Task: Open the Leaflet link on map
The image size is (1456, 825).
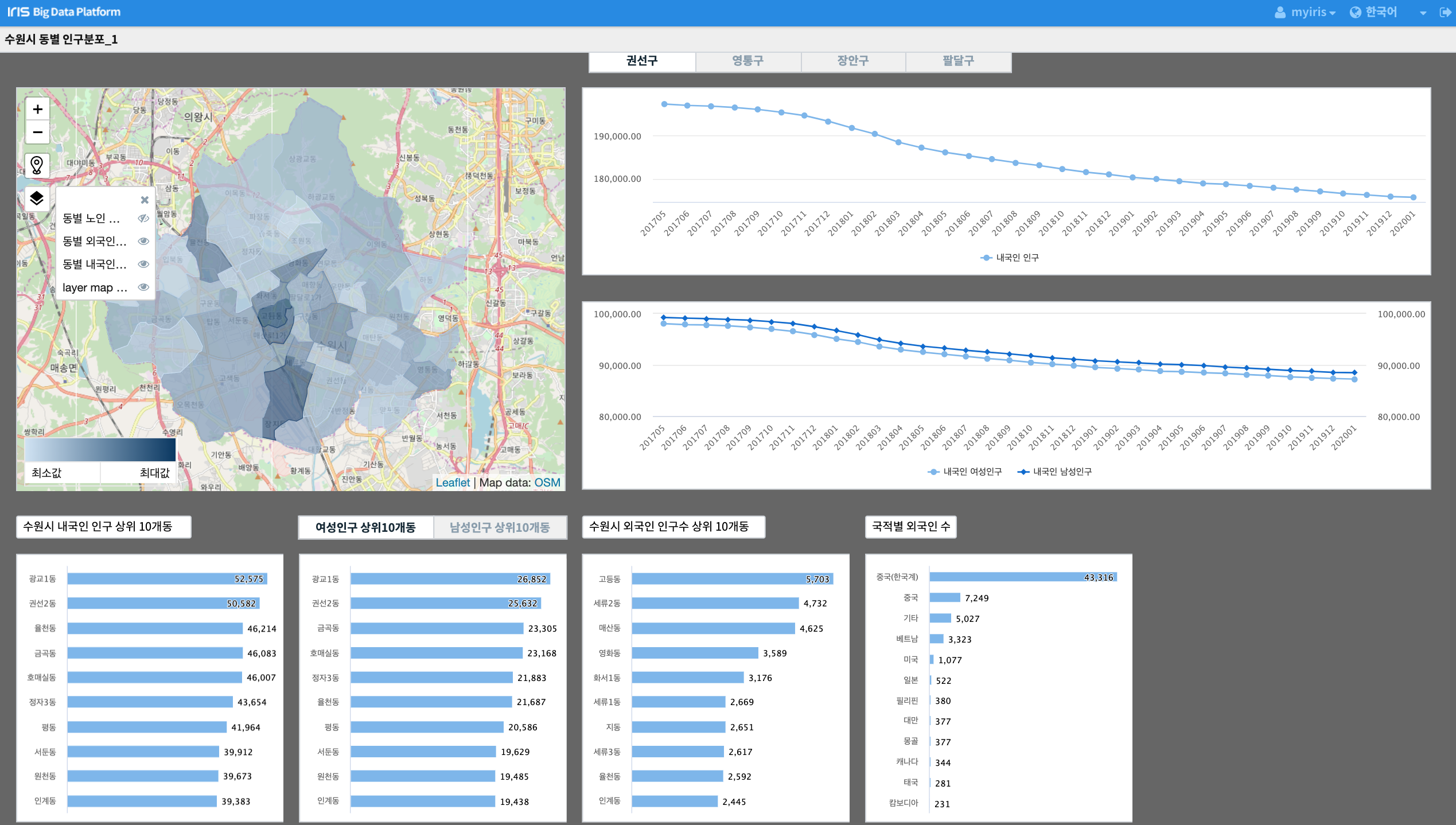Action: [453, 482]
